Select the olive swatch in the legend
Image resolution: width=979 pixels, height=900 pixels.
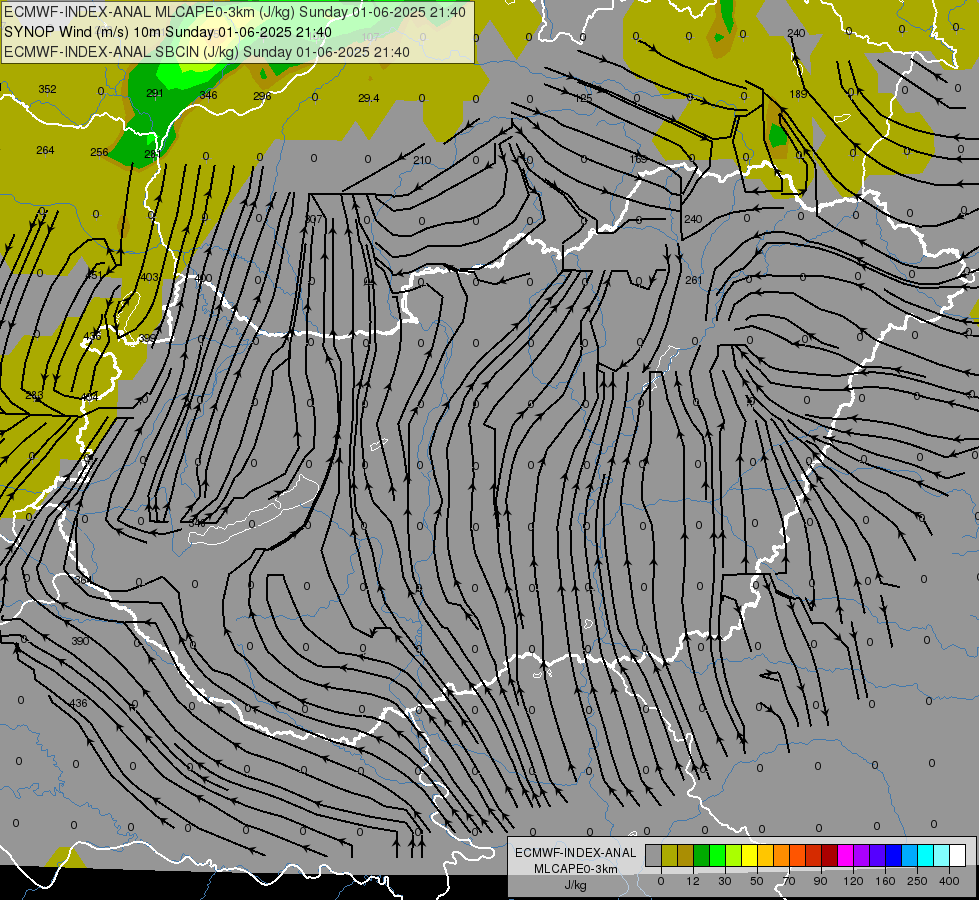coord(669,855)
